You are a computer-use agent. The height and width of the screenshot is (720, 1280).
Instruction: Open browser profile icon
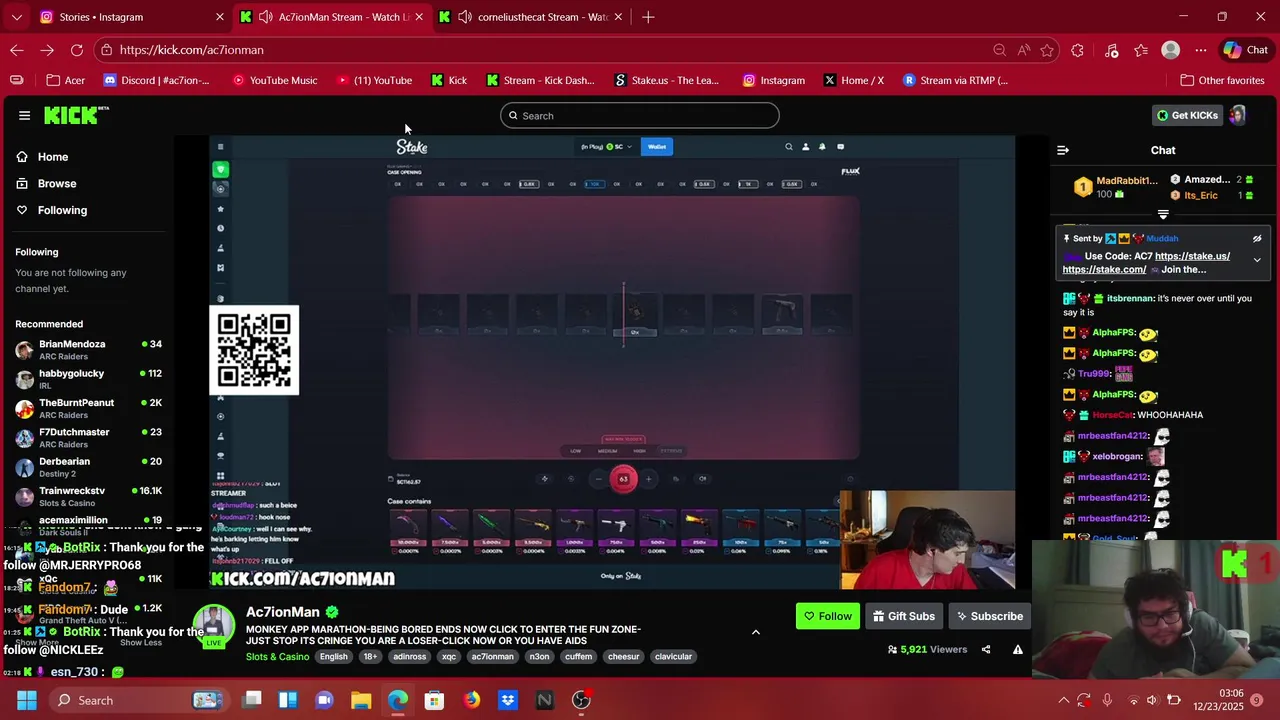coord(1171,50)
